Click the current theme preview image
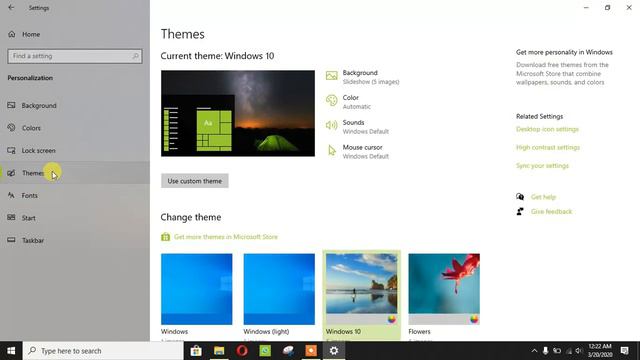The height and width of the screenshot is (360, 640). pyautogui.click(x=238, y=113)
